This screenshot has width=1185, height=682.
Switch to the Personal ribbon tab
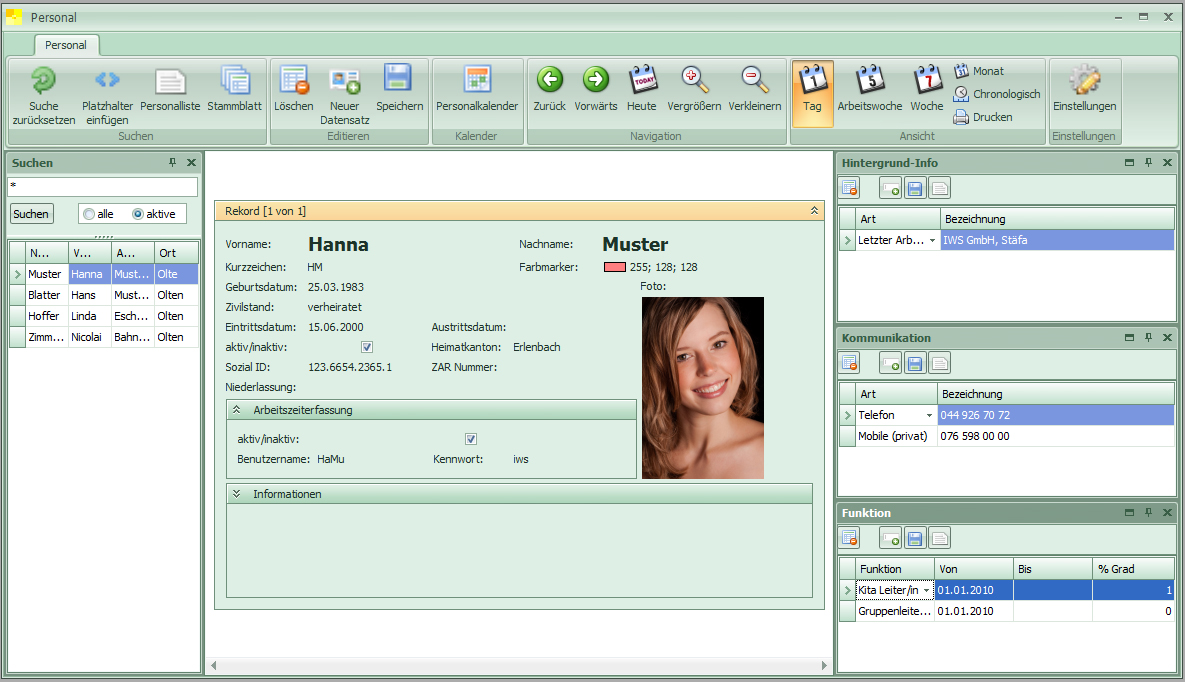click(66, 45)
